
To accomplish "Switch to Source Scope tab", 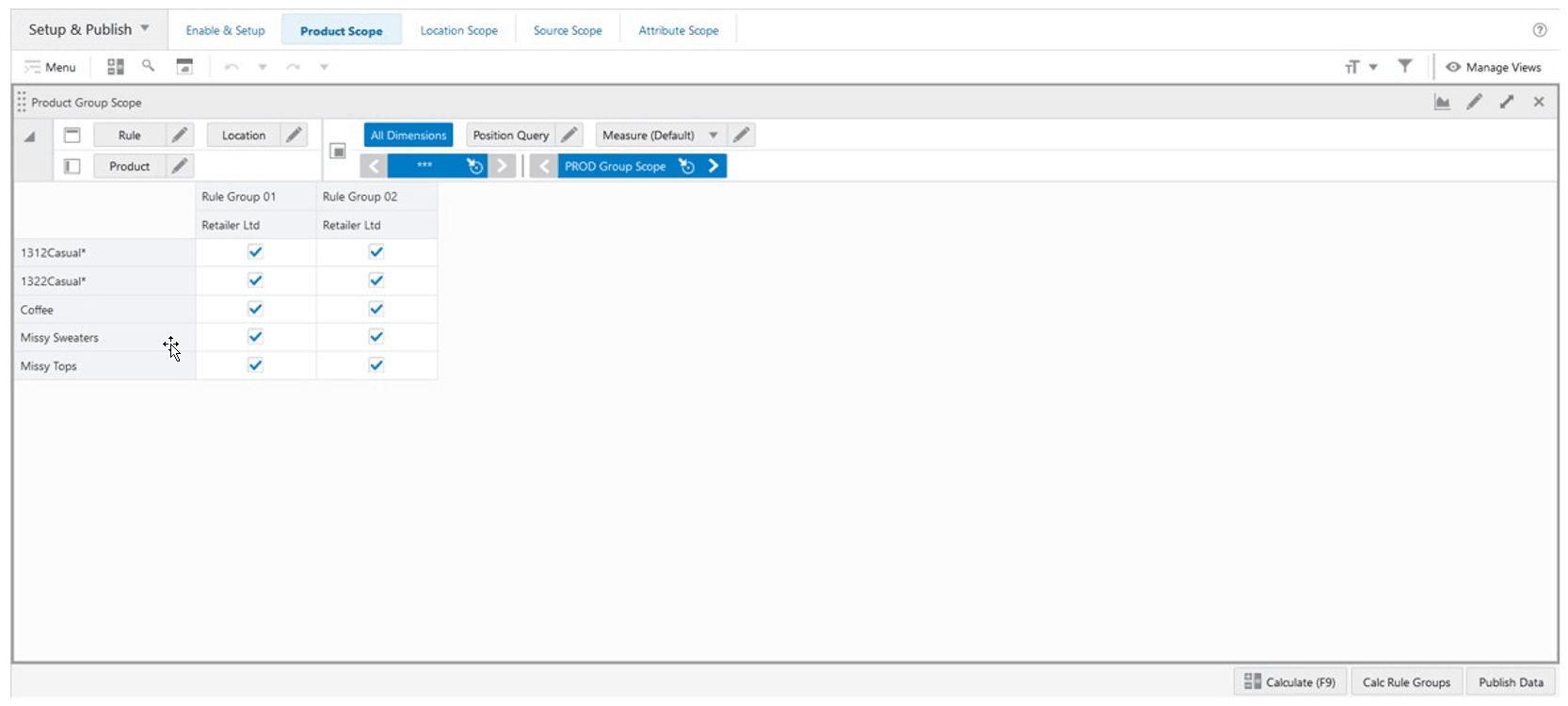I will (x=568, y=30).
